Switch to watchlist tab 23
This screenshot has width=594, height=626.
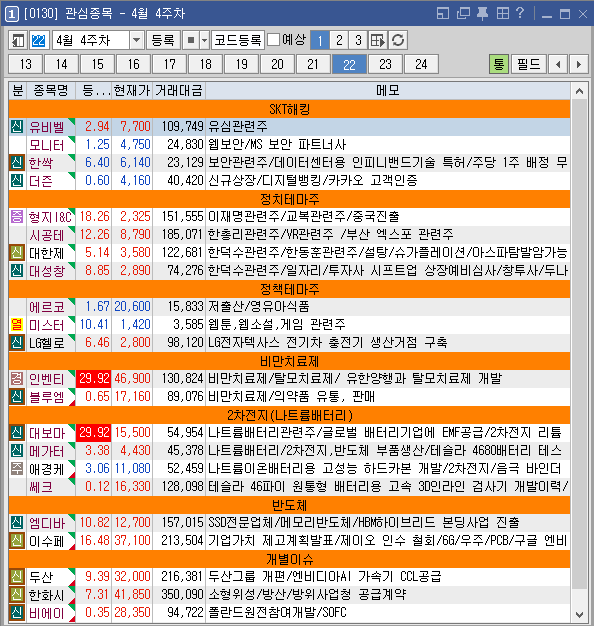pos(385,64)
